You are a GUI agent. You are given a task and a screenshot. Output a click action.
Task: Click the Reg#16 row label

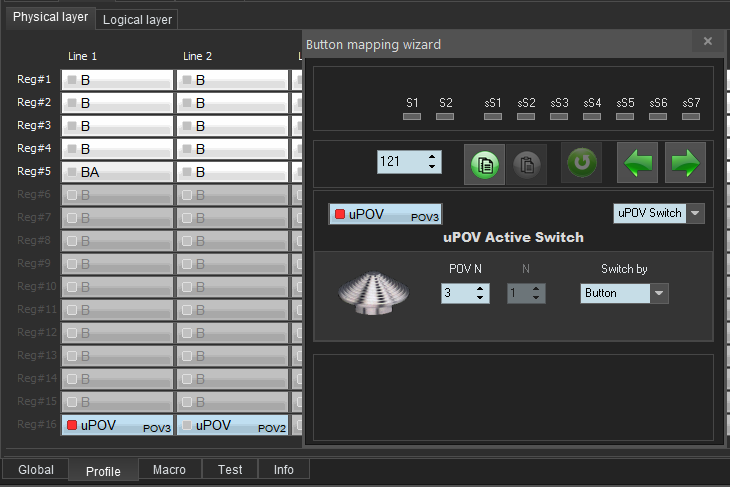(x=36, y=424)
